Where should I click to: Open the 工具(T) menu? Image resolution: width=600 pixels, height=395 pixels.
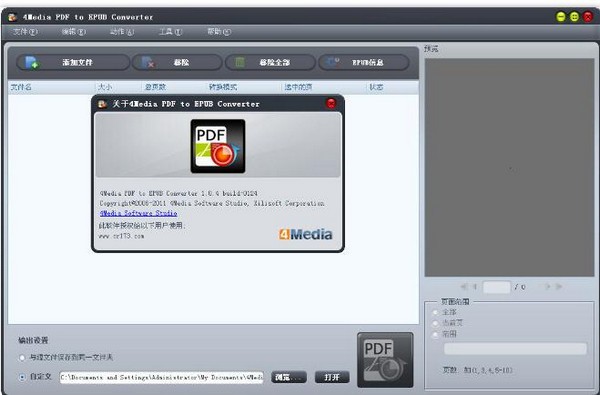(x=170, y=32)
